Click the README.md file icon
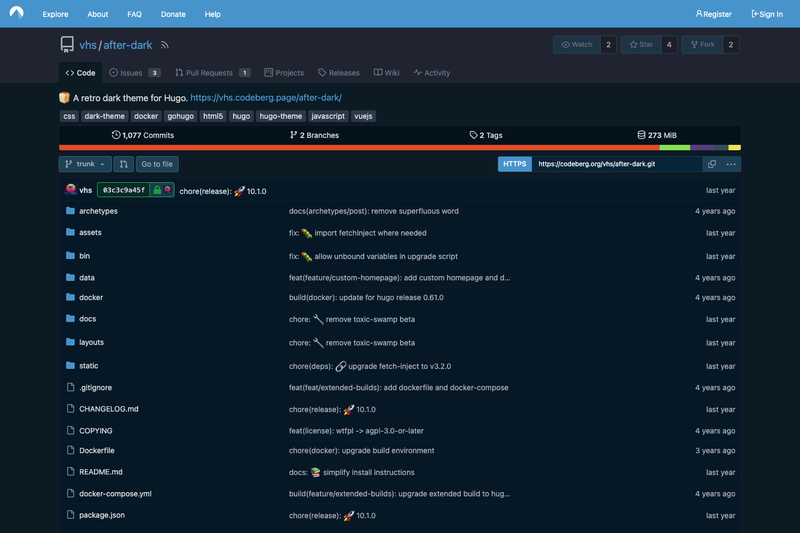The width and height of the screenshot is (800, 533). [70, 471]
